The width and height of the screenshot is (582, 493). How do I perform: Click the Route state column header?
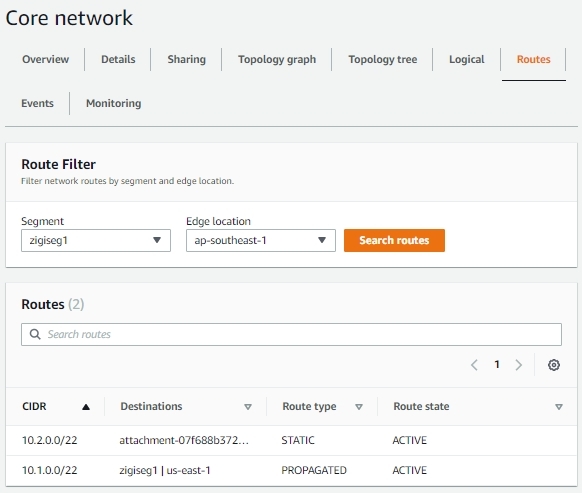tap(421, 407)
